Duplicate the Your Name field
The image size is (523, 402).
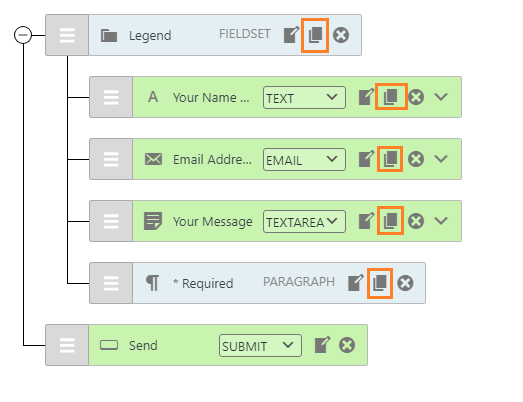391,97
